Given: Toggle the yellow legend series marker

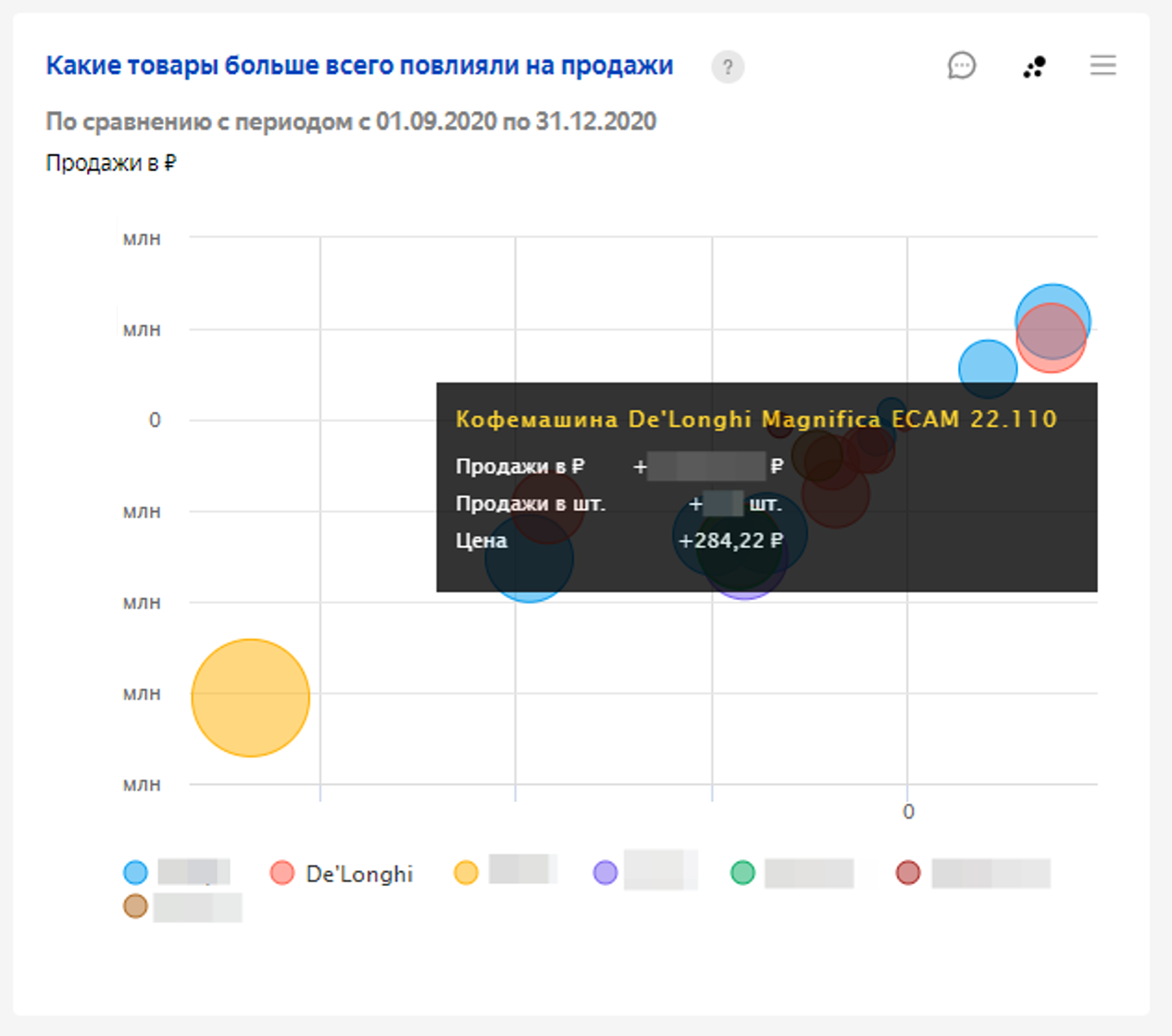Looking at the screenshot, I should coord(466,872).
